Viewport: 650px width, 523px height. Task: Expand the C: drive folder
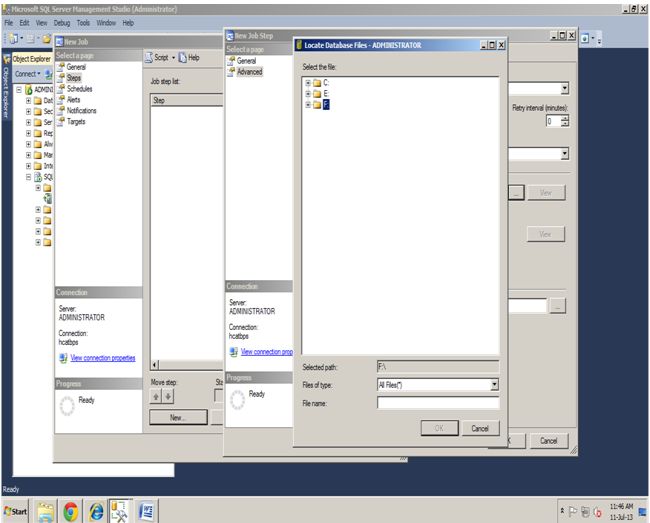click(x=308, y=83)
